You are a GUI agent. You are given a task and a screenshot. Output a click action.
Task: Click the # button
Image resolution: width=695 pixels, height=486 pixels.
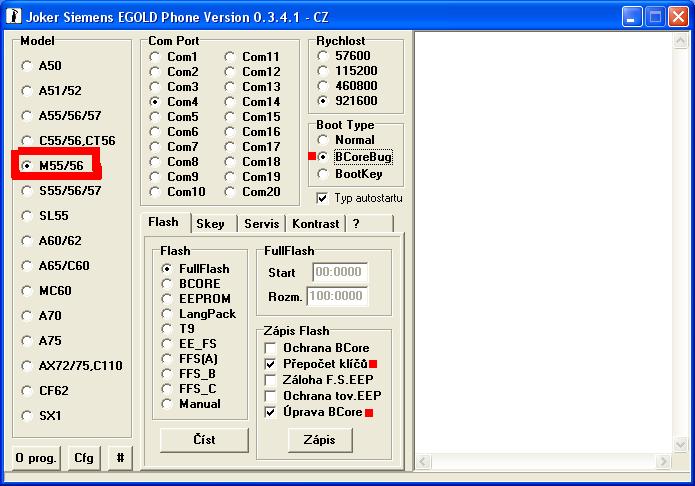120,458
